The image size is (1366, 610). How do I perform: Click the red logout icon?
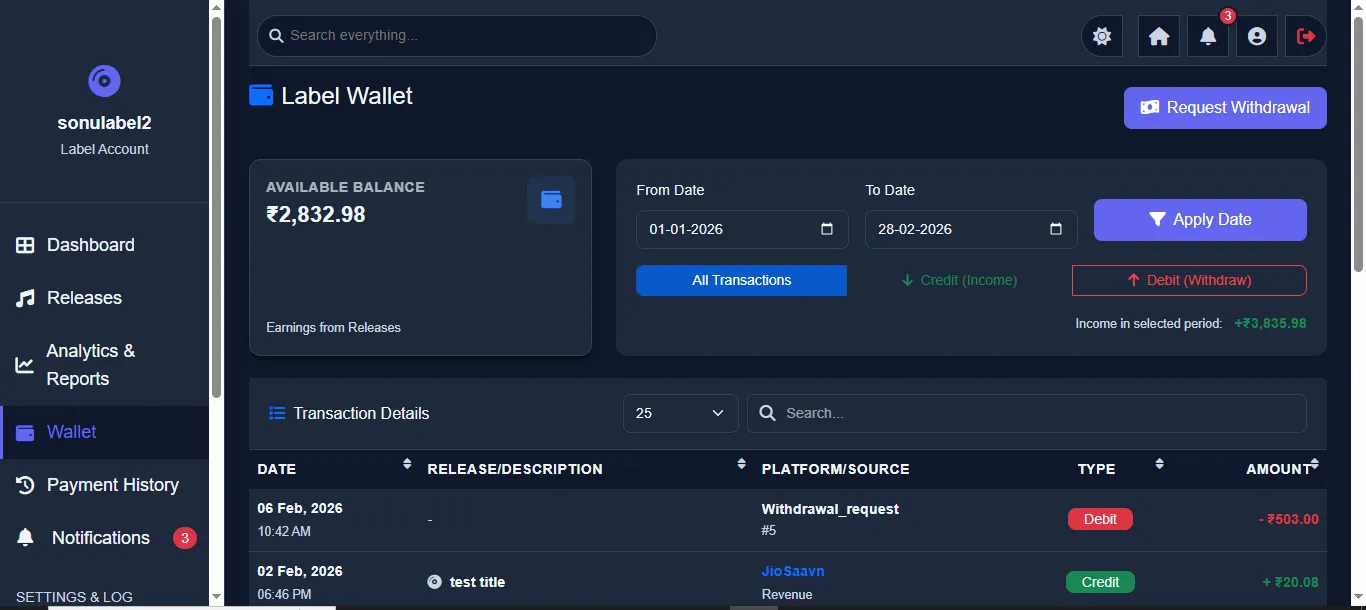point(1306,36)
